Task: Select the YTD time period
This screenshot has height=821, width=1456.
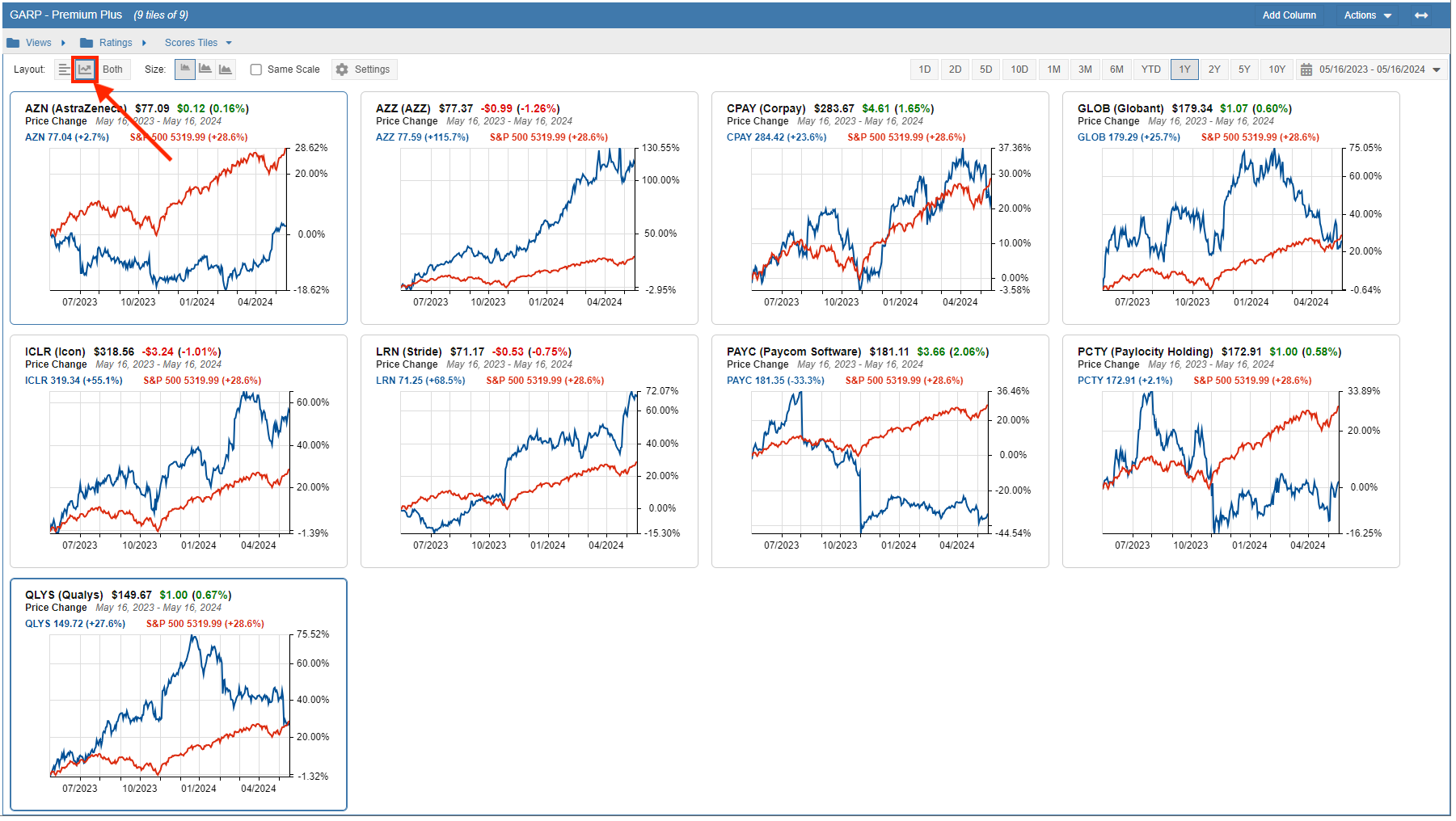Action: pyautogui.click(x=1150, y=69)
